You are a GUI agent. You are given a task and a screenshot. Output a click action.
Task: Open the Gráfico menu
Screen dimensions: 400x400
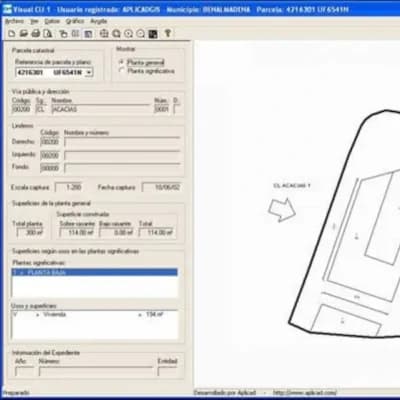tap(75, 21)
